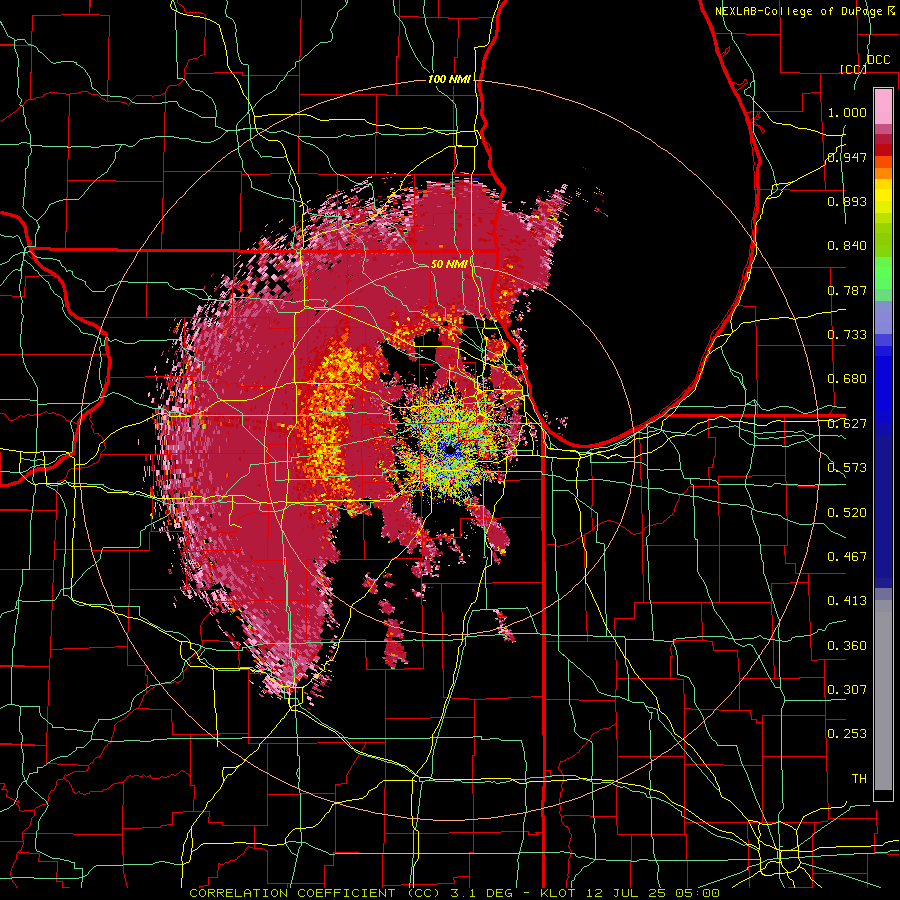Viewport: 900px width, 900px height.
Task: Pick the light pink swatch on the color bar
Action: click(x=883, y=106)
